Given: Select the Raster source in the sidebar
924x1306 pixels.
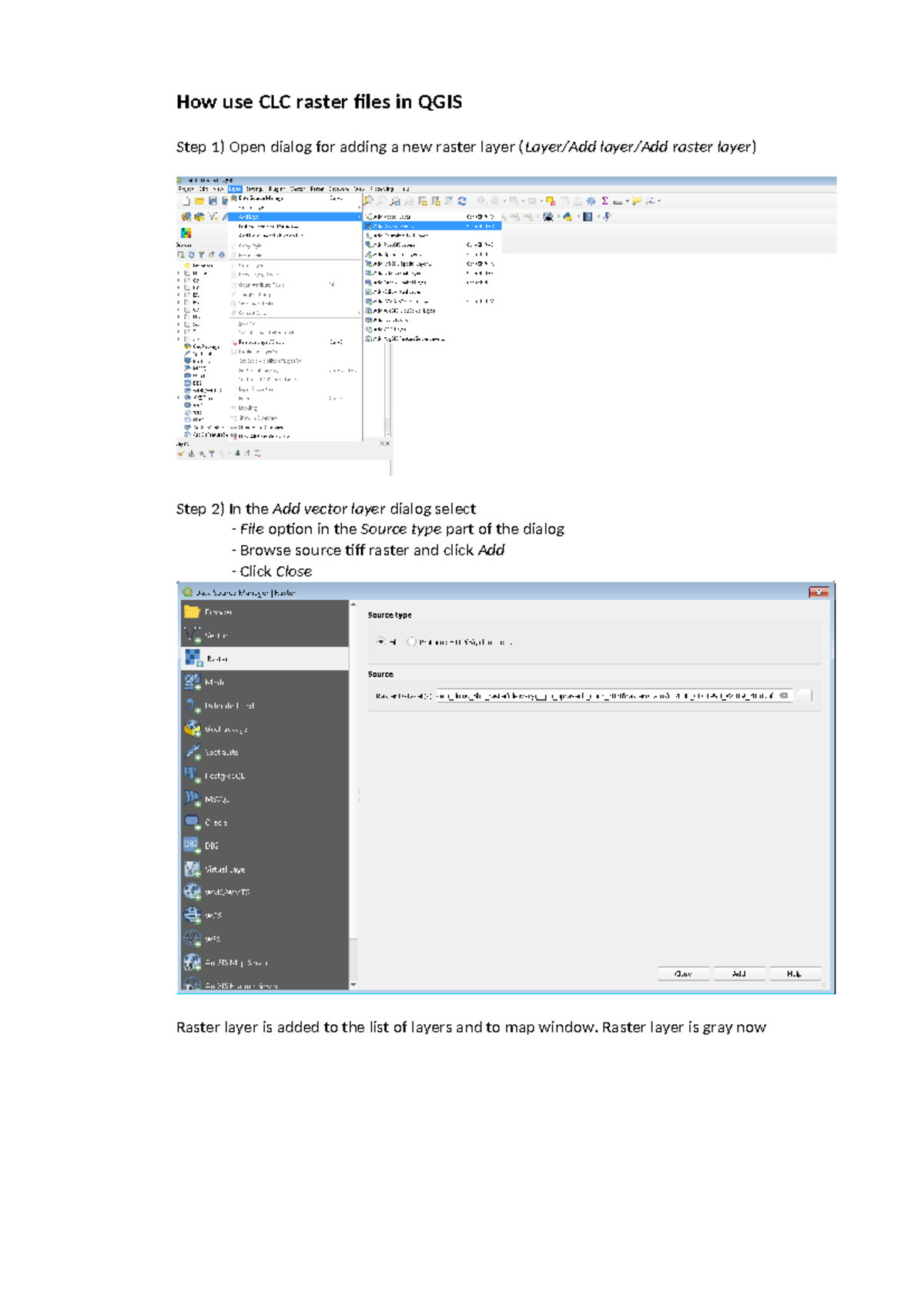Looking at the screenshot, I should click(x=265, y=658).
